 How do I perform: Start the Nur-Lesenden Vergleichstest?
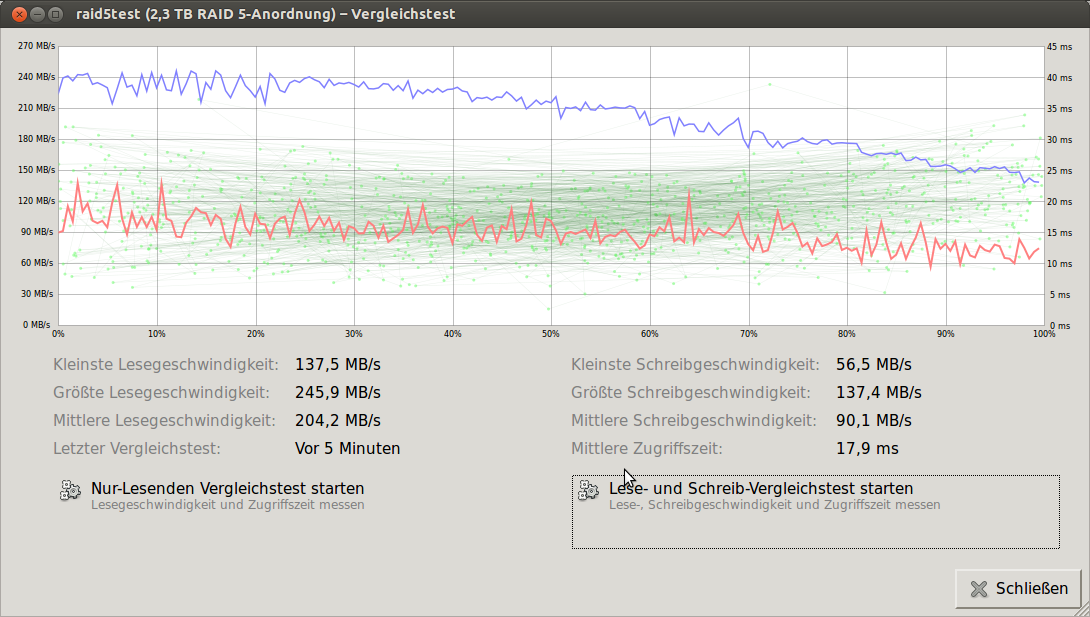click(x=227, y=489)
